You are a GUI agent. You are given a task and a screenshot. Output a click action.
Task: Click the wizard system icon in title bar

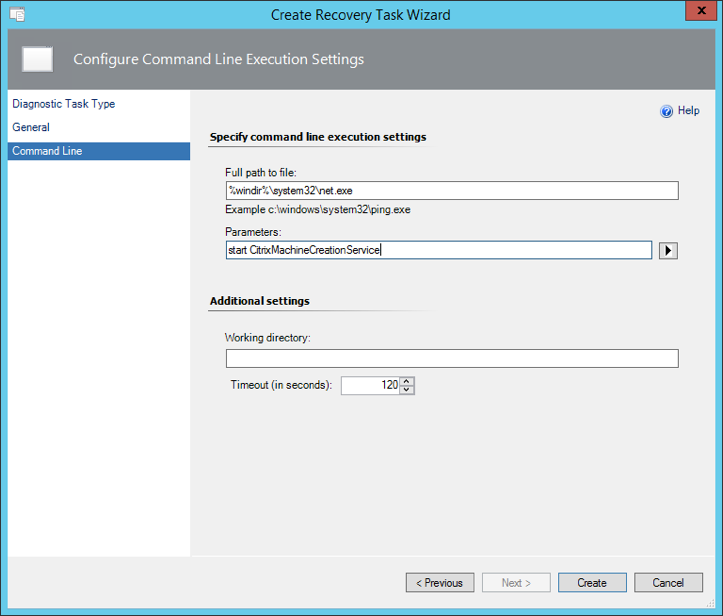17,15
